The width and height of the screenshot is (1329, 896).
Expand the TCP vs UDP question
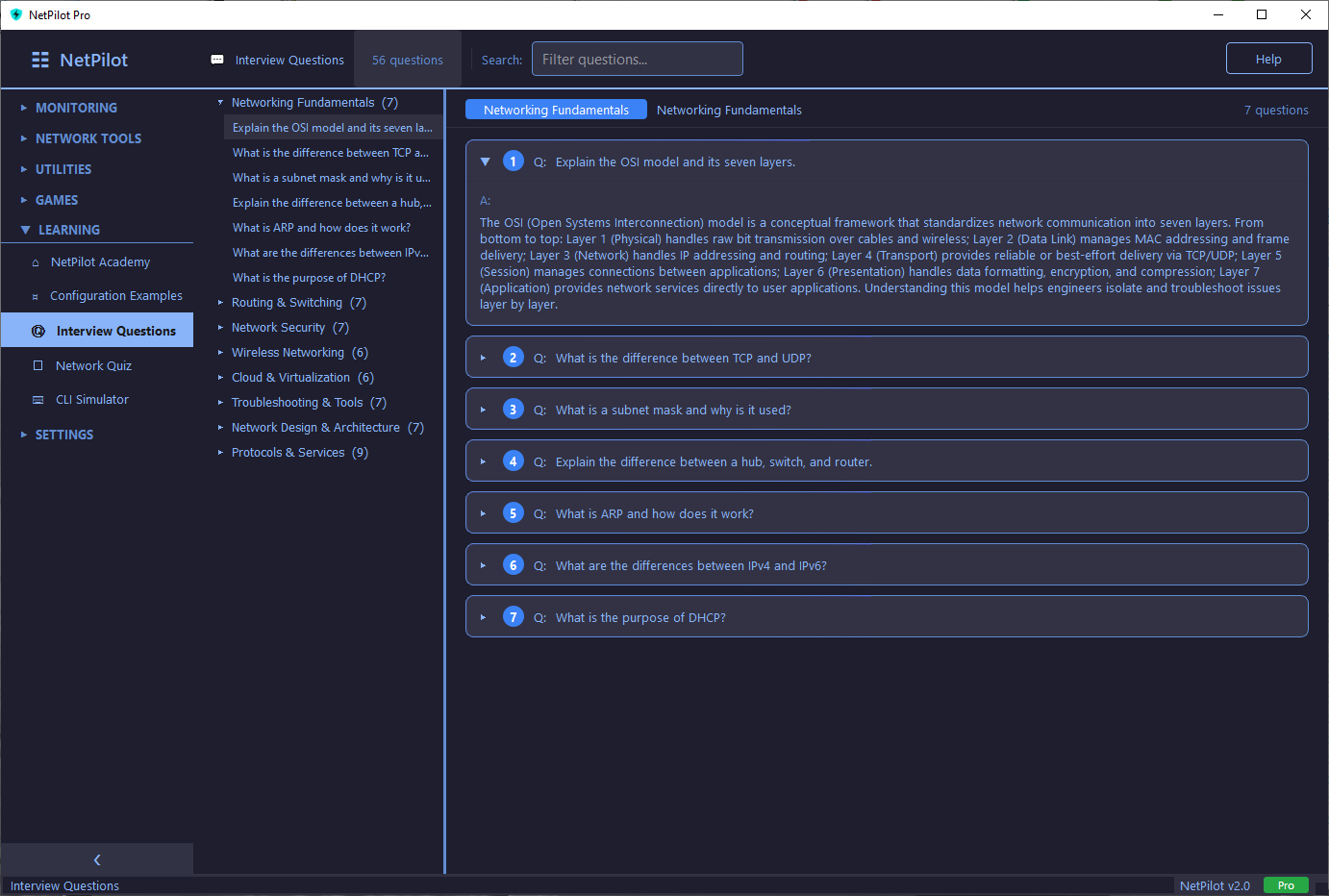tap(484, 358)
